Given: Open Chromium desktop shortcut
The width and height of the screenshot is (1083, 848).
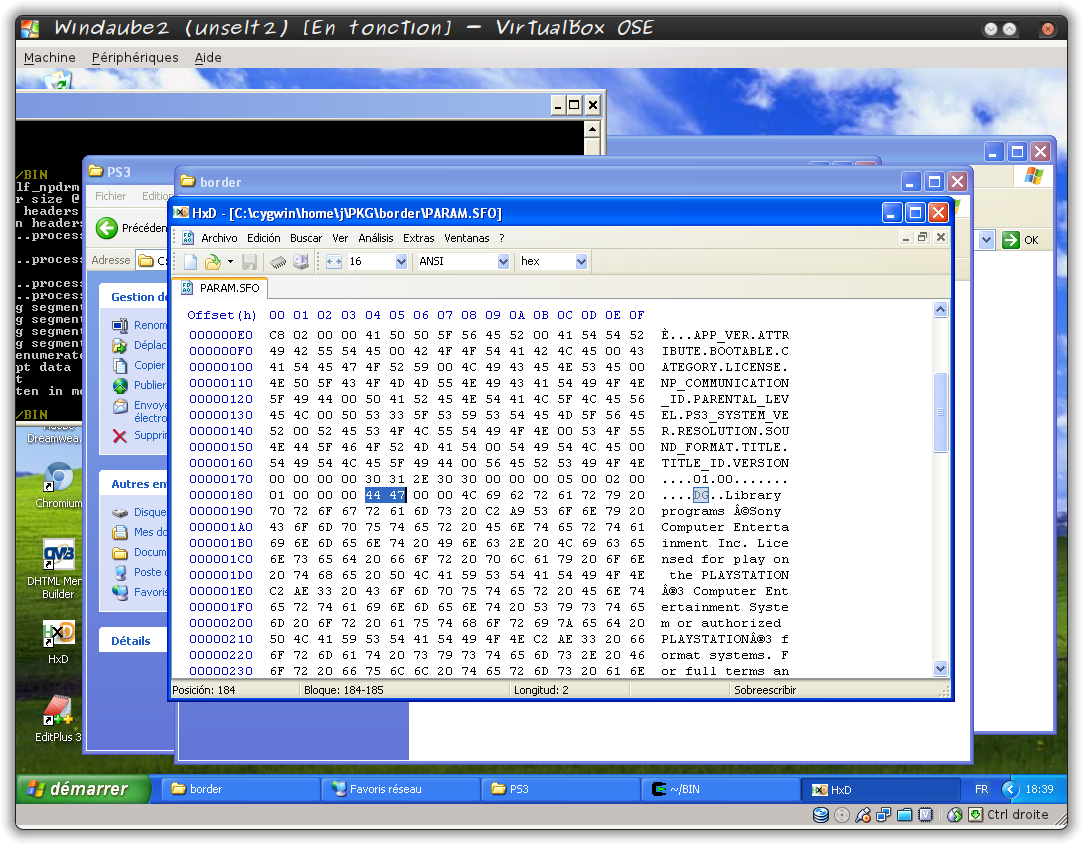Looking at the screenshot, I should click(58, 485).
